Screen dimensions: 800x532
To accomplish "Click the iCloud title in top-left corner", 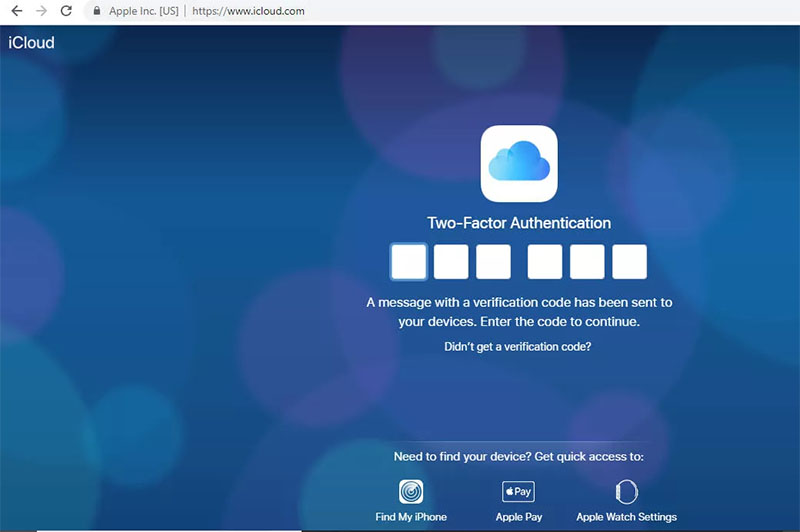I will [x=31, y=42].
